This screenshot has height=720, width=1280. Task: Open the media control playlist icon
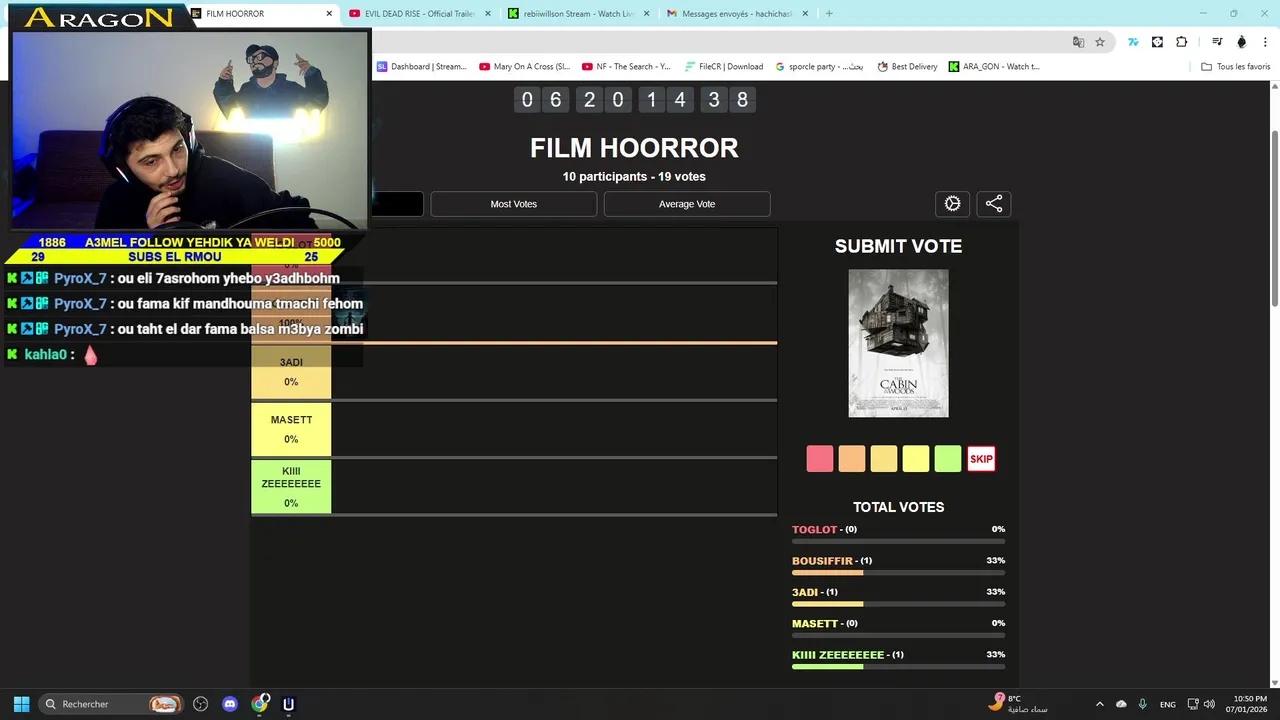[x=1217, y=42]
